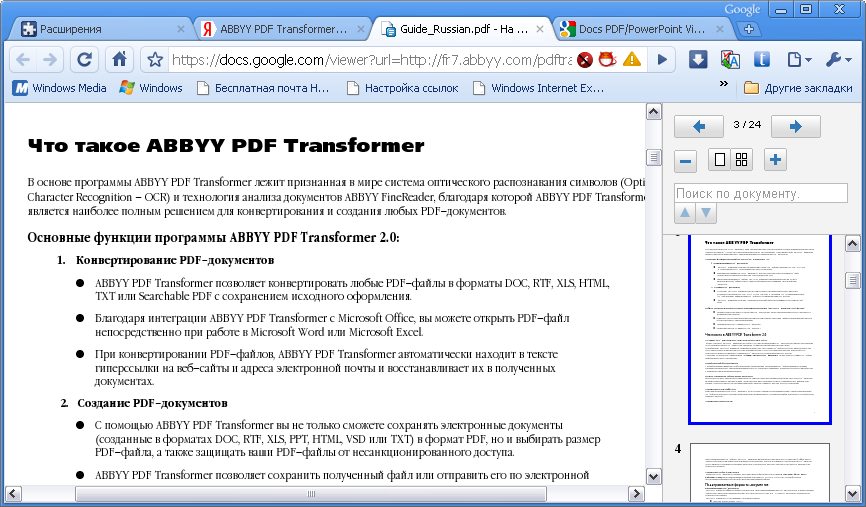Click the address bar URL
The image size is (866, 507).
(x=371, y=60)
